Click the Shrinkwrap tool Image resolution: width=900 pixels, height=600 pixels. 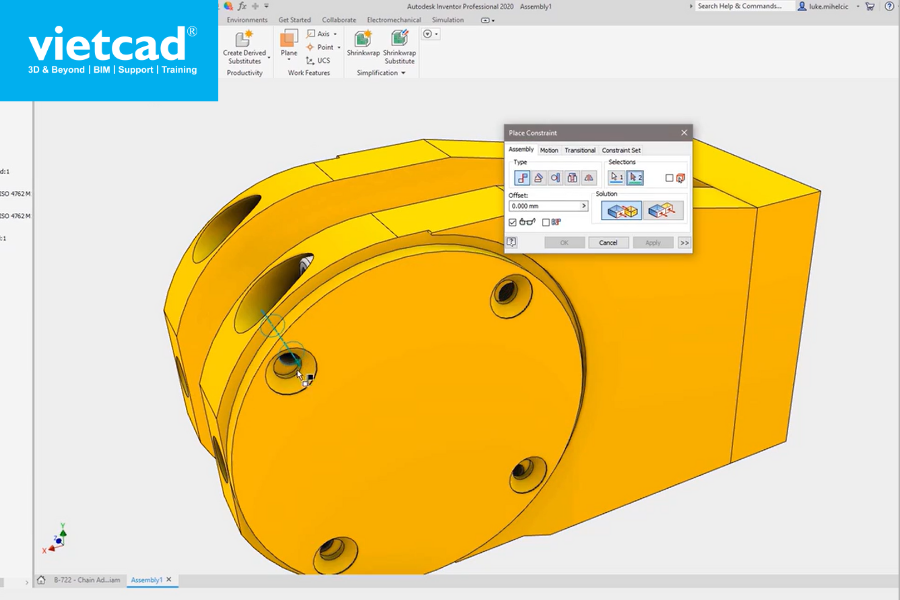[363, 44]
